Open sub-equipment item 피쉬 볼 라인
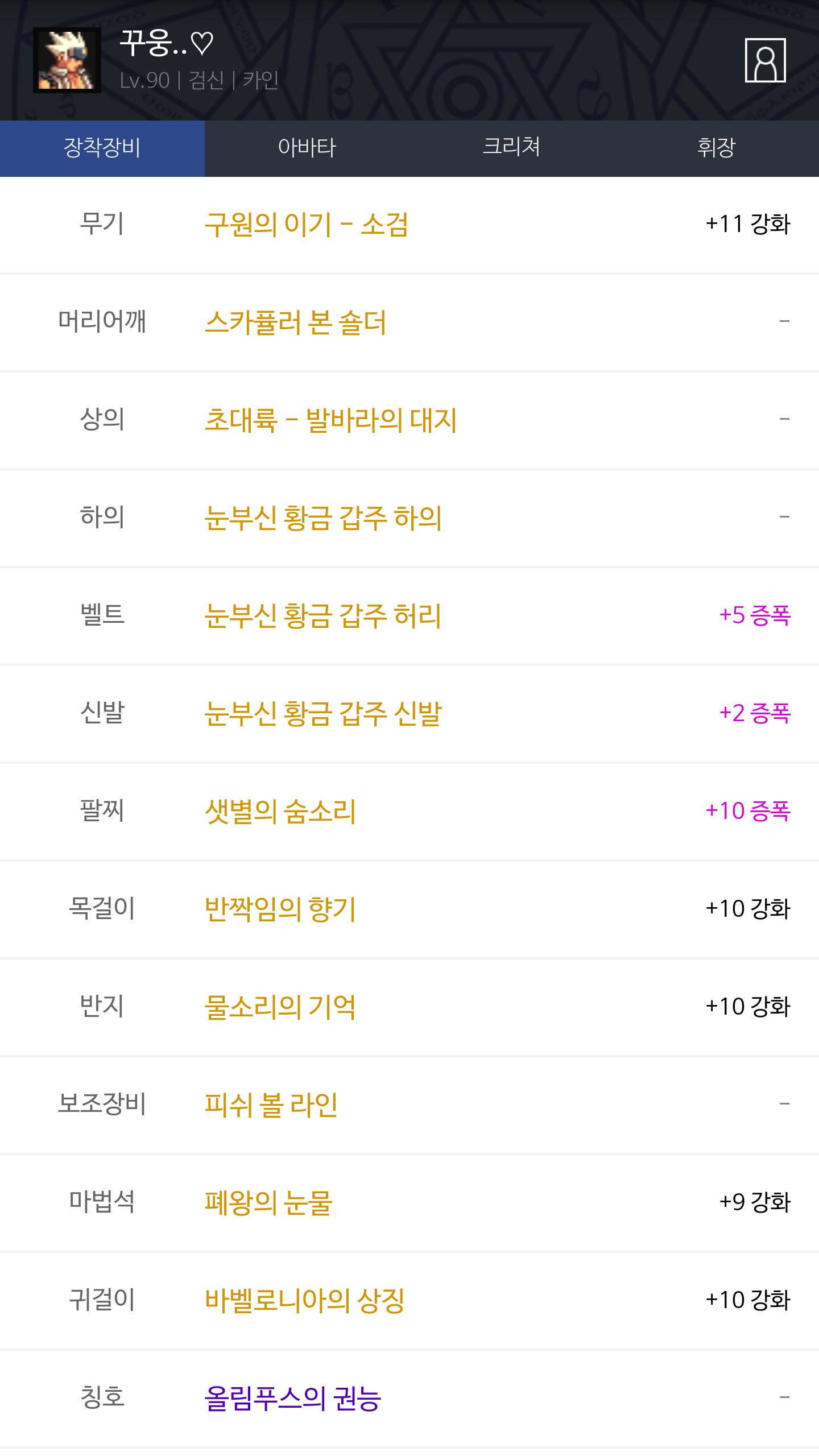 pos(271,1105)
